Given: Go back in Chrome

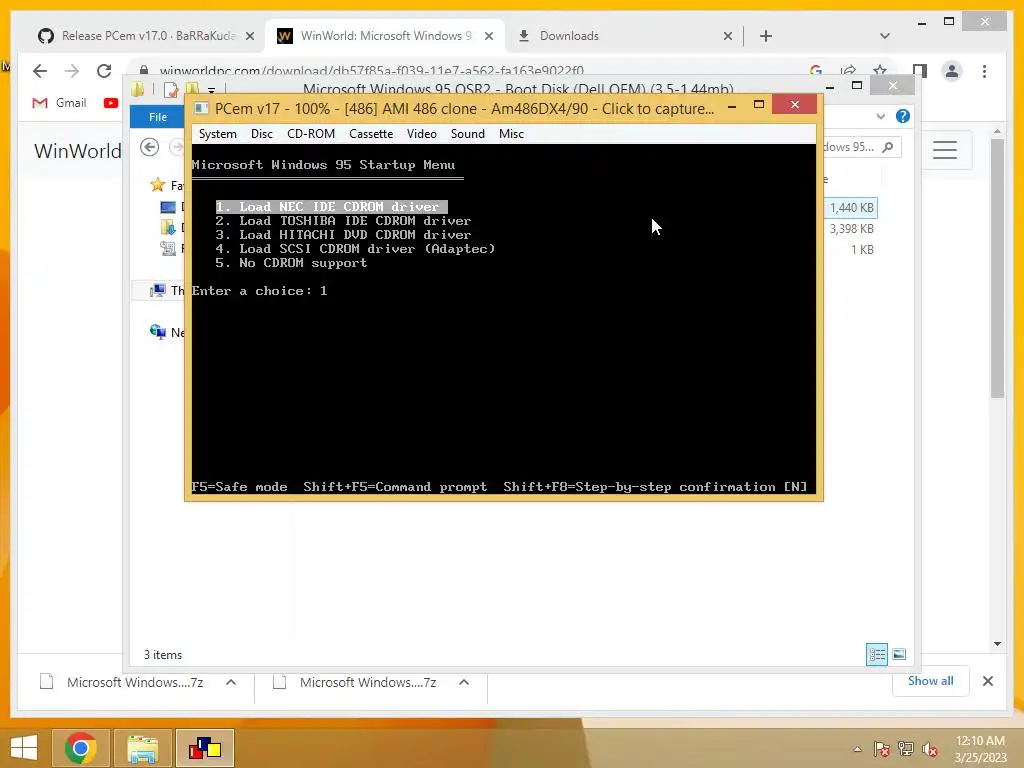Looking at the screenshot, I should 40,71.
